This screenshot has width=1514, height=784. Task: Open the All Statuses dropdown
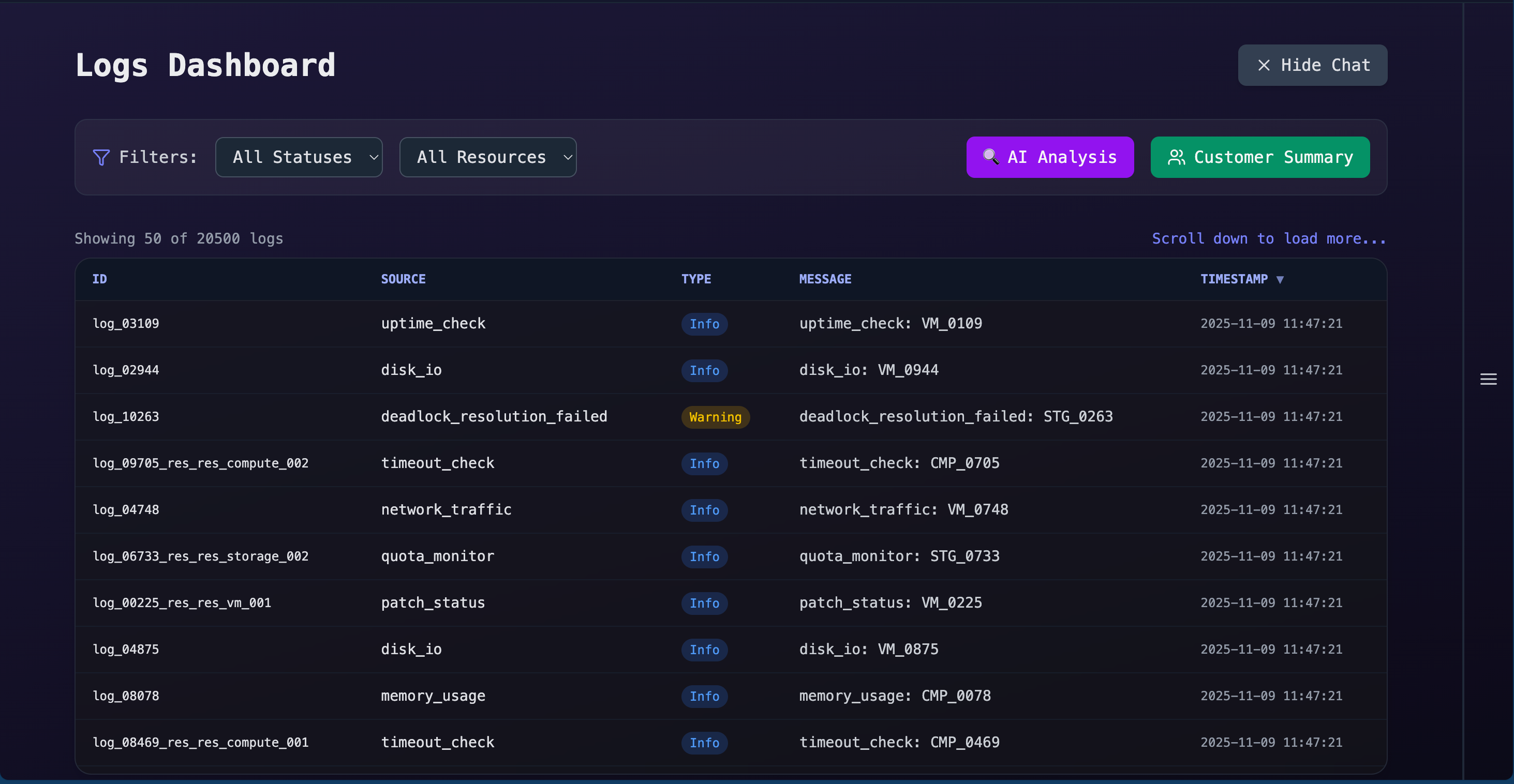click(x=299, y=157)
